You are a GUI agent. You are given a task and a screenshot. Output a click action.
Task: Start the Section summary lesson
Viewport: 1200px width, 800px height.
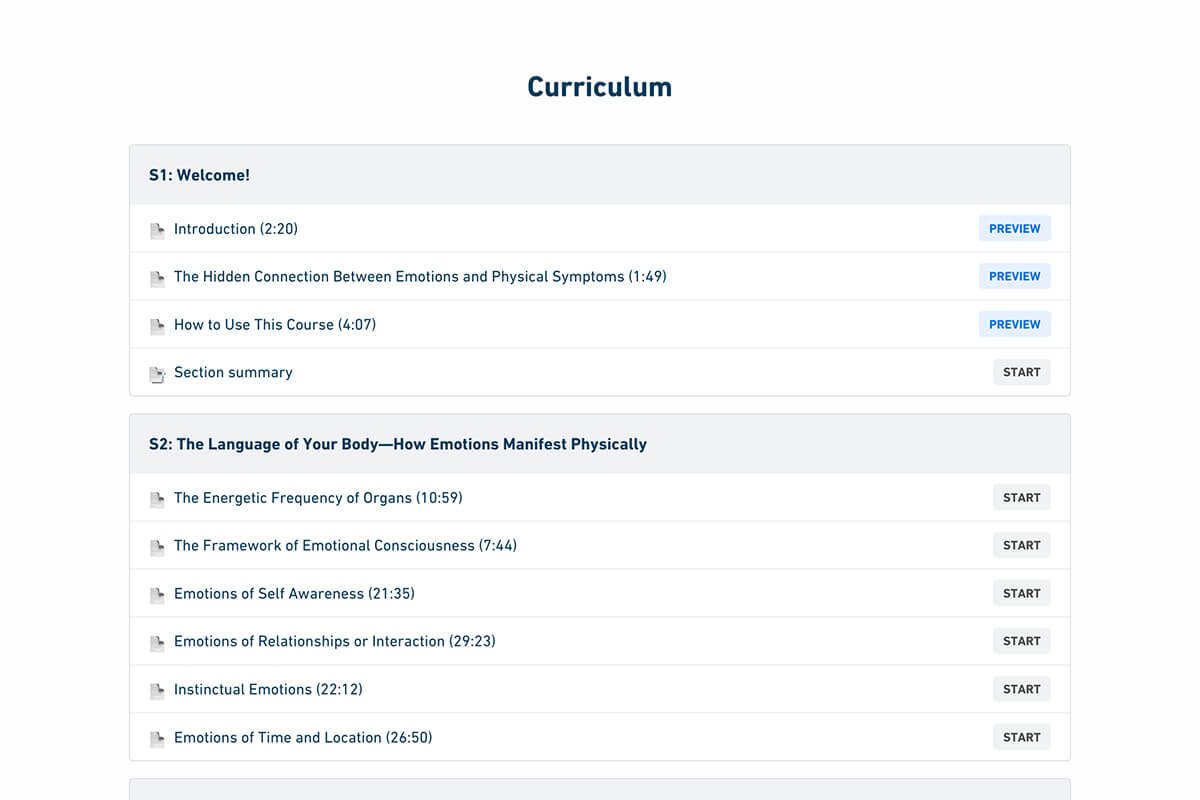click(x=1022, y=372)
